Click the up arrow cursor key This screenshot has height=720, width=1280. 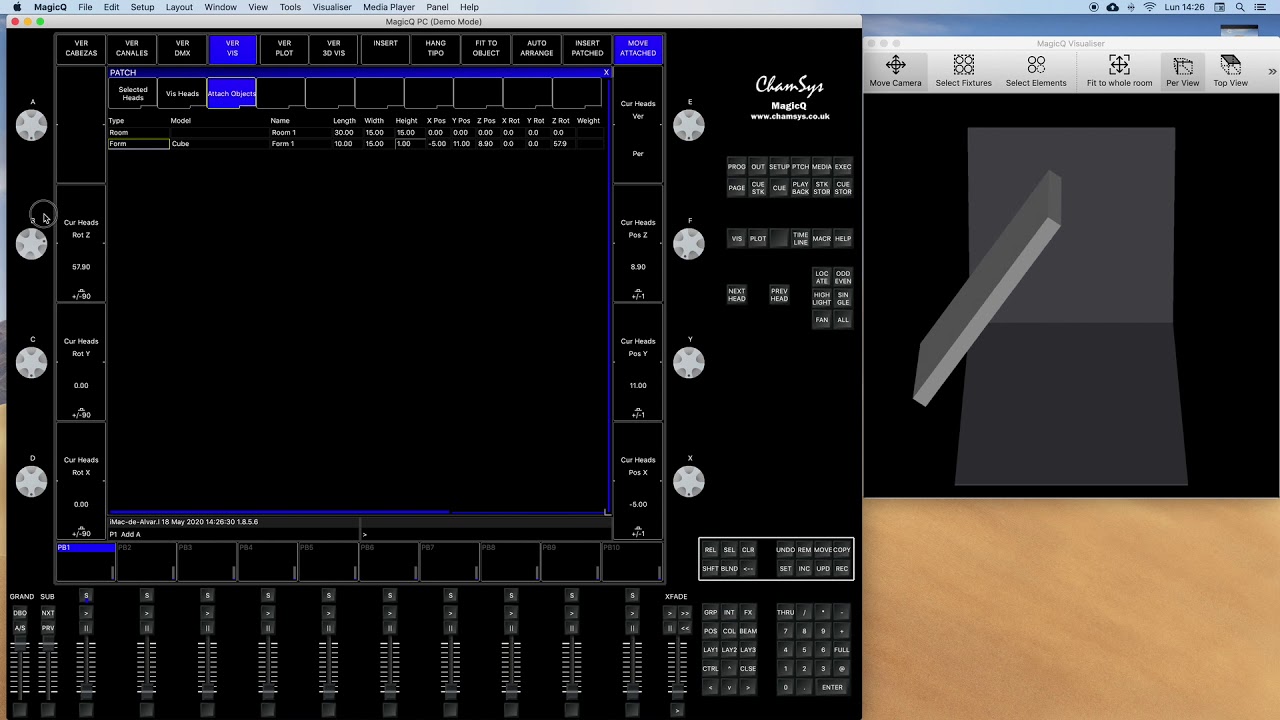(729, 669)
